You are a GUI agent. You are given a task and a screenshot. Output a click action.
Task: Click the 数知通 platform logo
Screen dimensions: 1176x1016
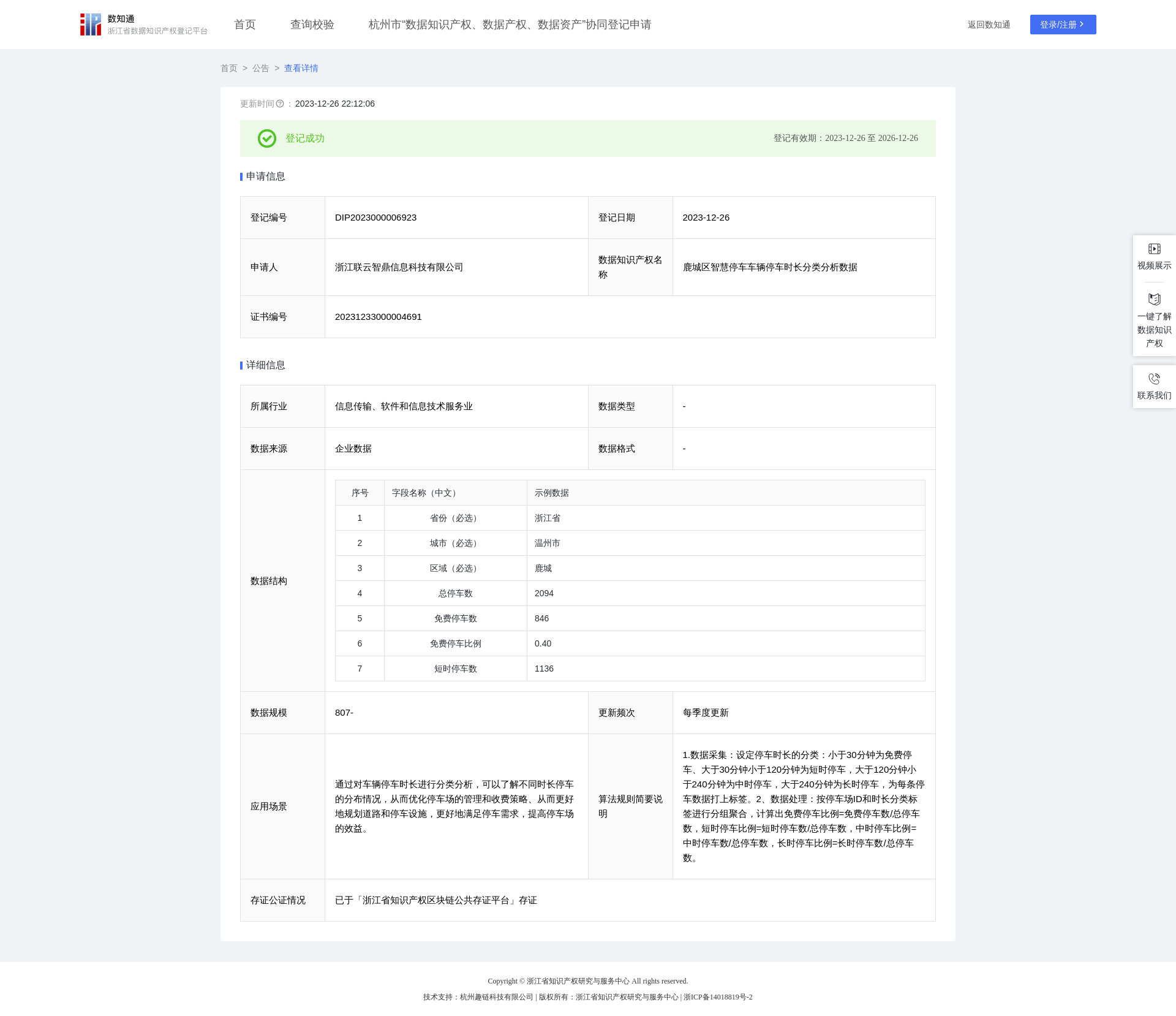pos(143,25)
